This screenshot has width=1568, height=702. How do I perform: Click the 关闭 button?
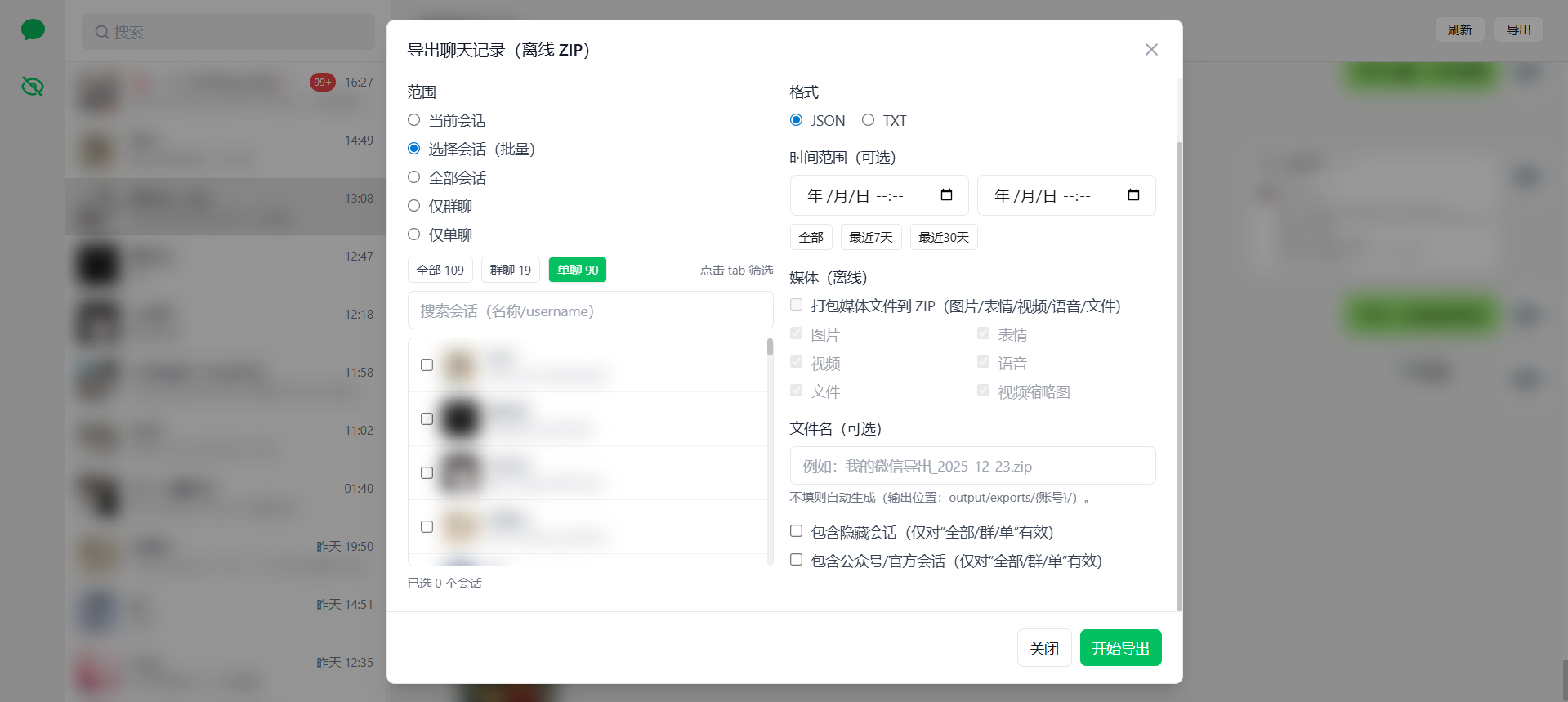[x=1043, y=648]
